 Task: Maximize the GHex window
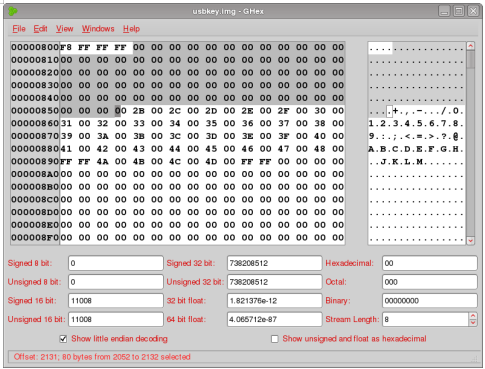[459, 11]
